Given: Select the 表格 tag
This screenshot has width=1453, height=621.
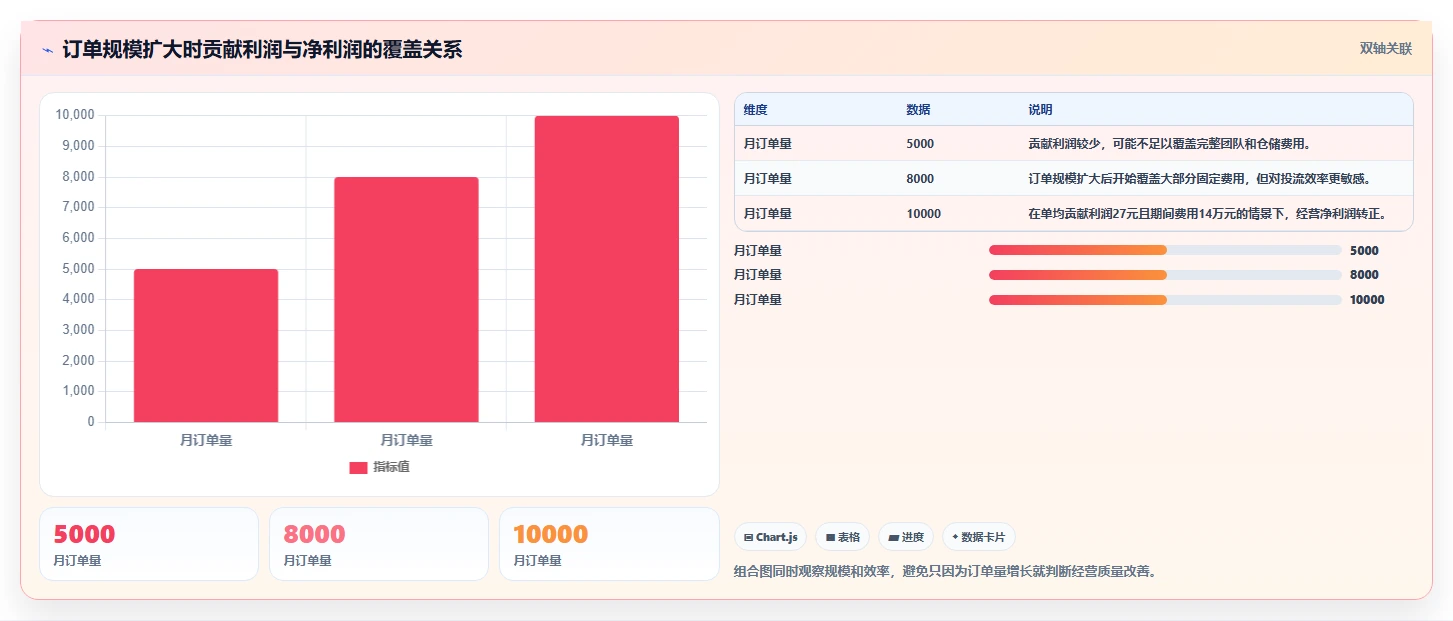Looking at the screenshot, I should coord(842,537).
